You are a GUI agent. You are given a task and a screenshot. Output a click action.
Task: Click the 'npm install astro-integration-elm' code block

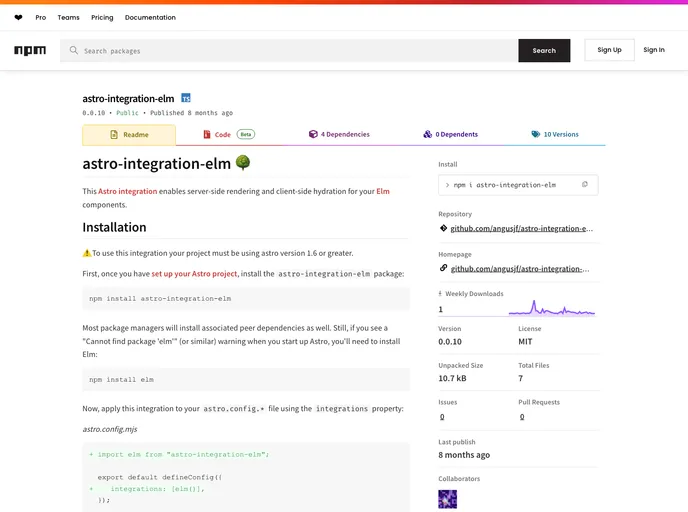[x=246, y=299]
